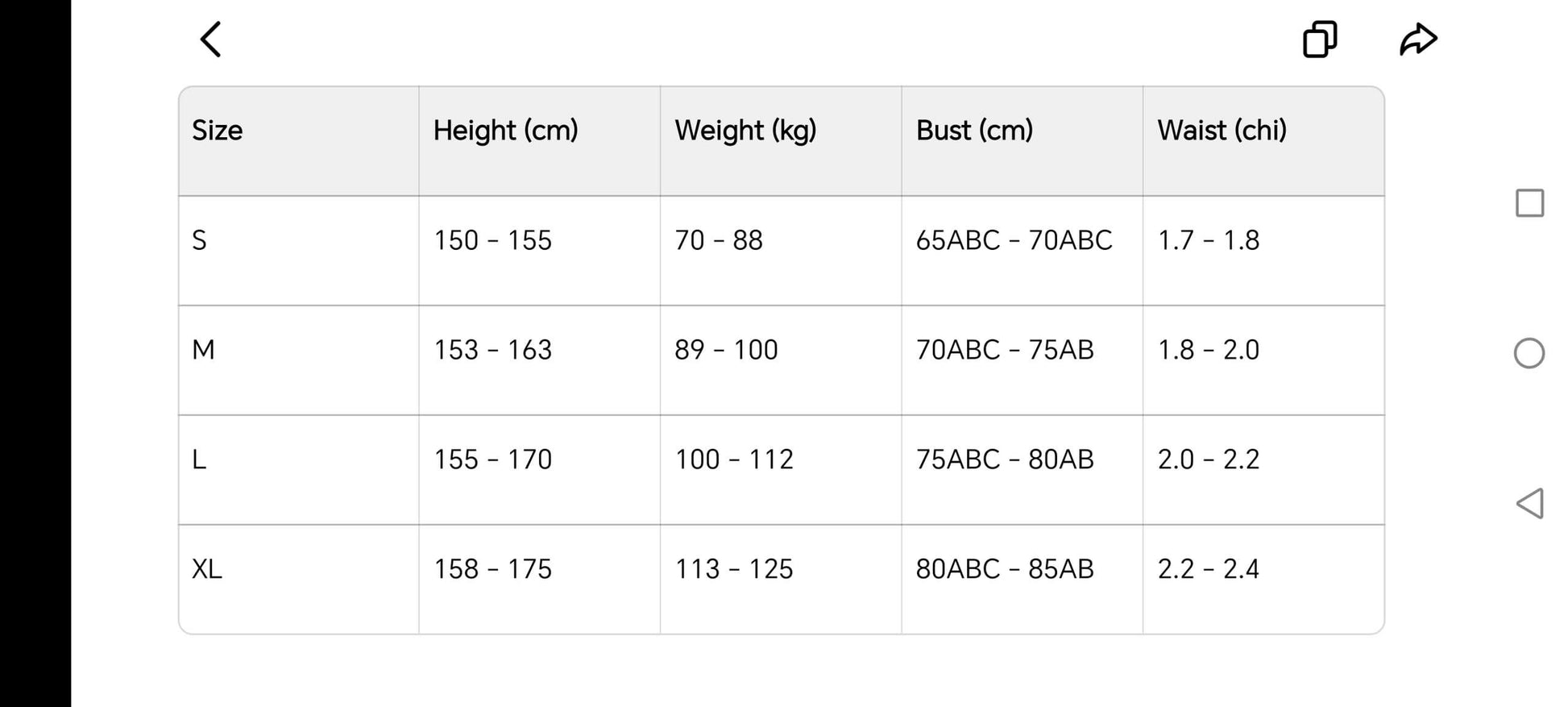Select the Bust (cm) column header
The height and width of the screenshot is (707, 1568).
click(974, 131)
